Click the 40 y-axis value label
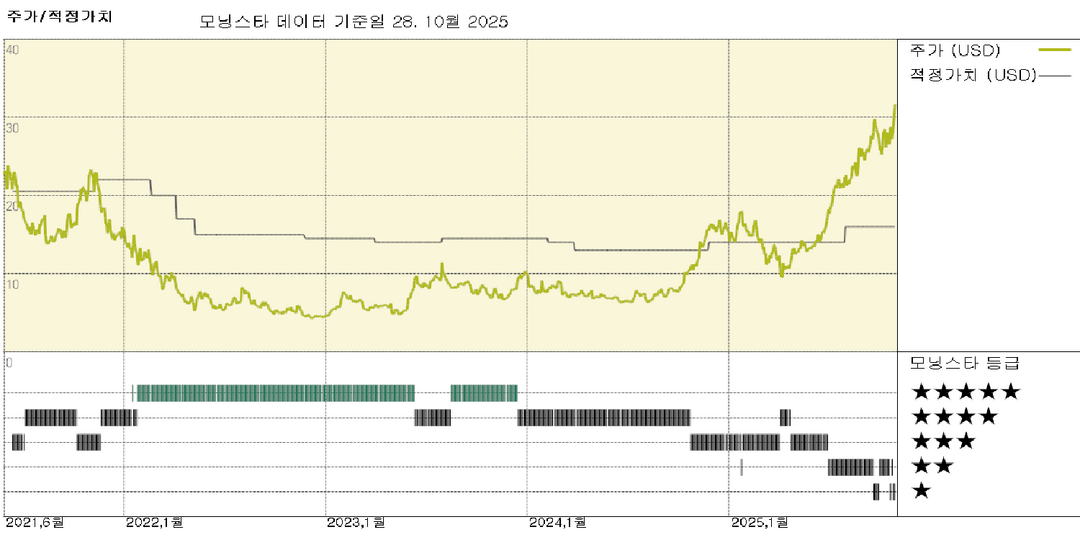Viewport: 1080px width, 540px height. [12, 50]
